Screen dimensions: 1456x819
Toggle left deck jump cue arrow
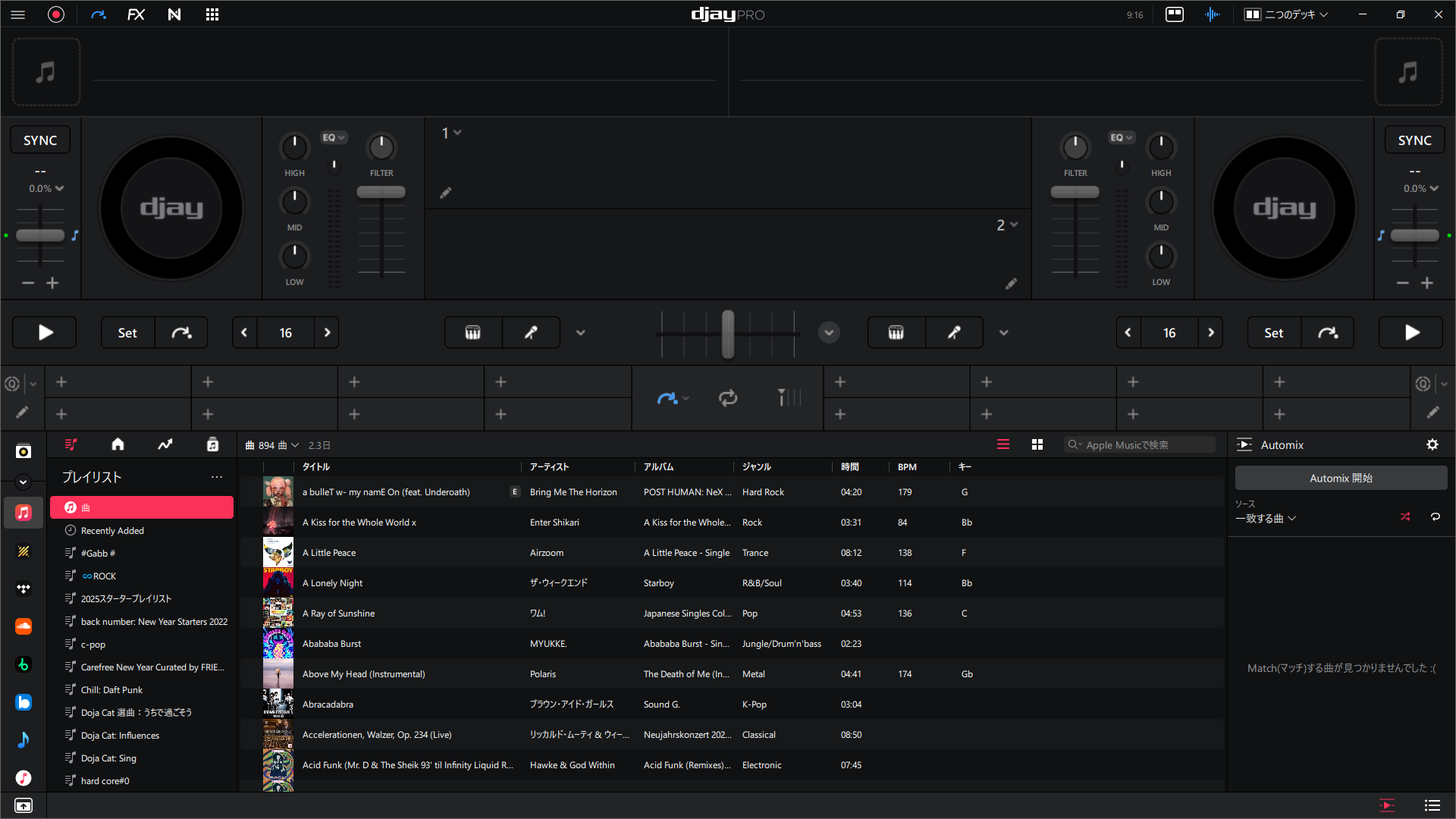click(x=181, y=332)
